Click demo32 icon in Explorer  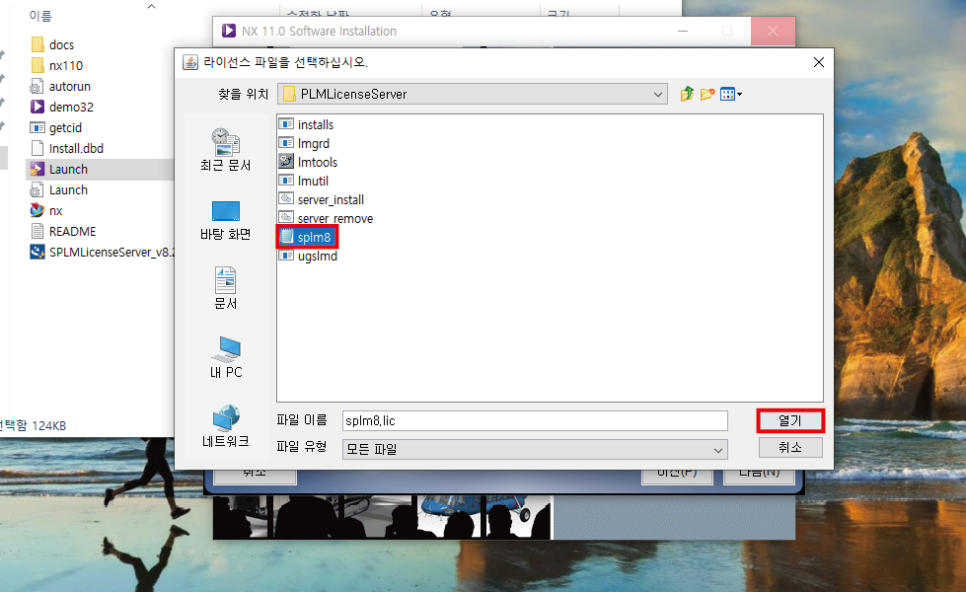[x=38, y=107]
